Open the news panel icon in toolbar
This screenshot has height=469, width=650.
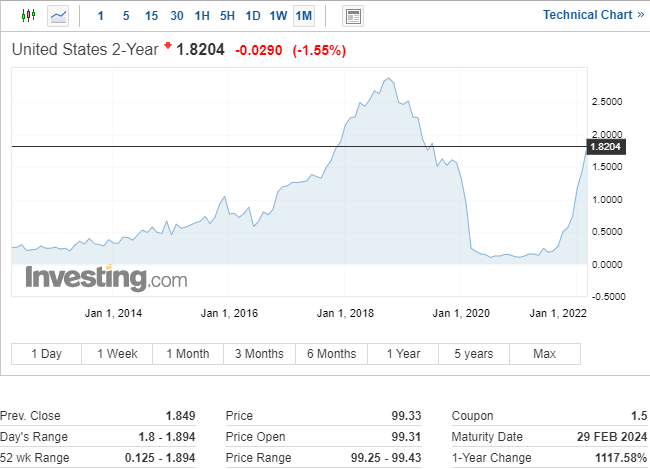(353, 16)
